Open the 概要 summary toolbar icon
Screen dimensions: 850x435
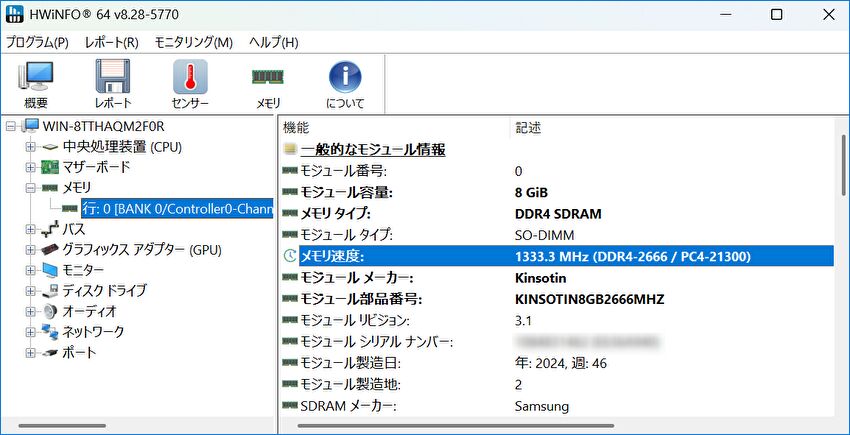[x=36, y=76]
